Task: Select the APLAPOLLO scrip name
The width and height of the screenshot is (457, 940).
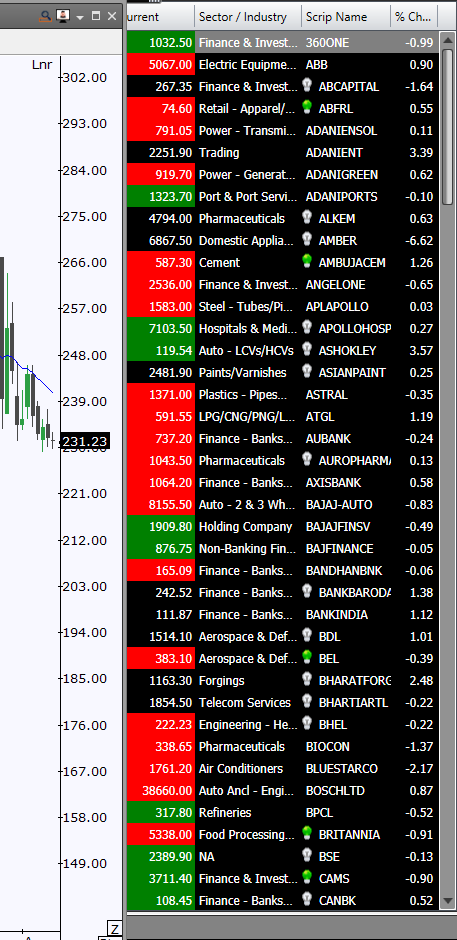Action: [x=337, y=306]
